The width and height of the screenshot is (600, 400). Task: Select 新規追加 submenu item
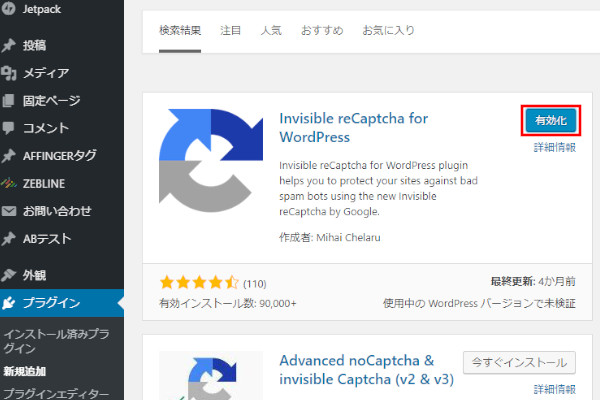pos(24,371)
